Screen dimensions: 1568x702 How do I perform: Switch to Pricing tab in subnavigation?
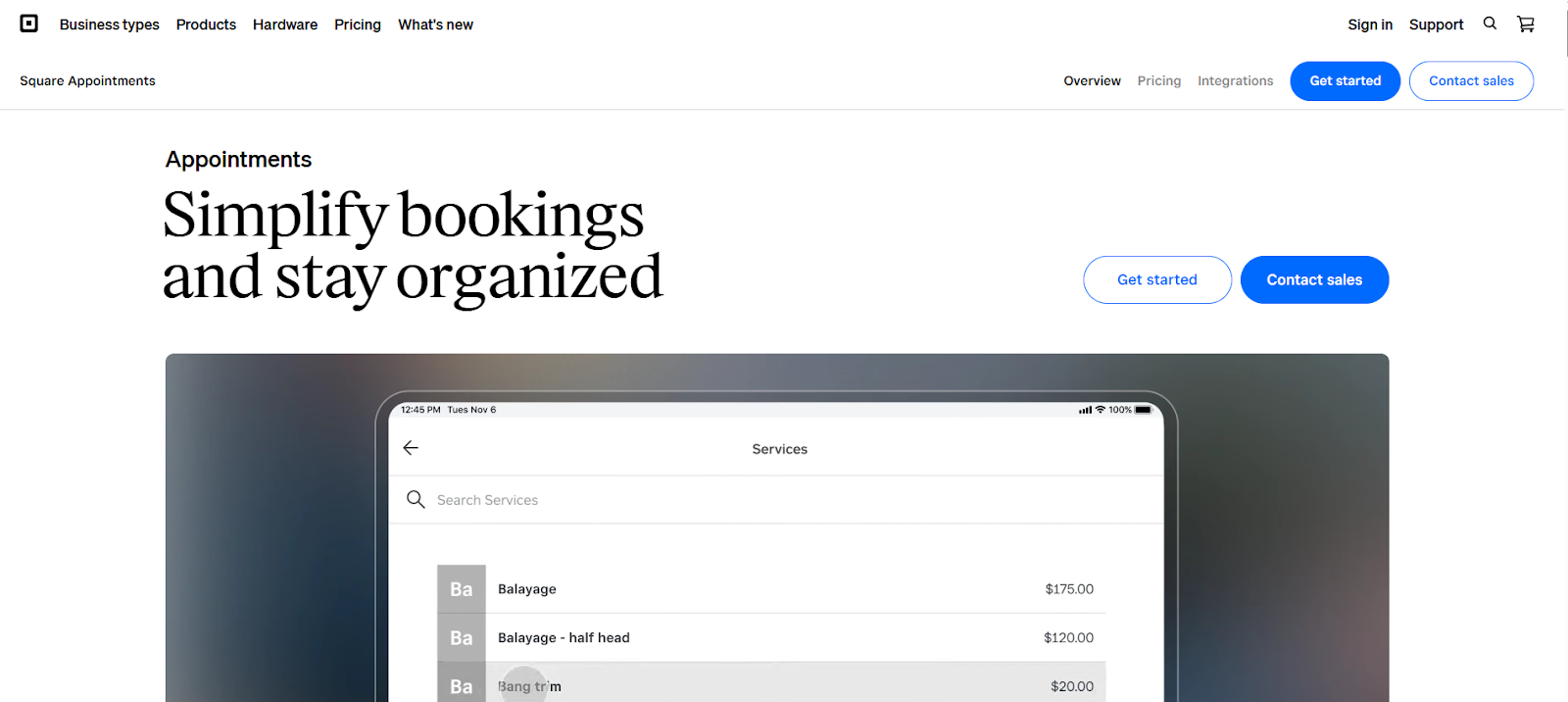1159,80
